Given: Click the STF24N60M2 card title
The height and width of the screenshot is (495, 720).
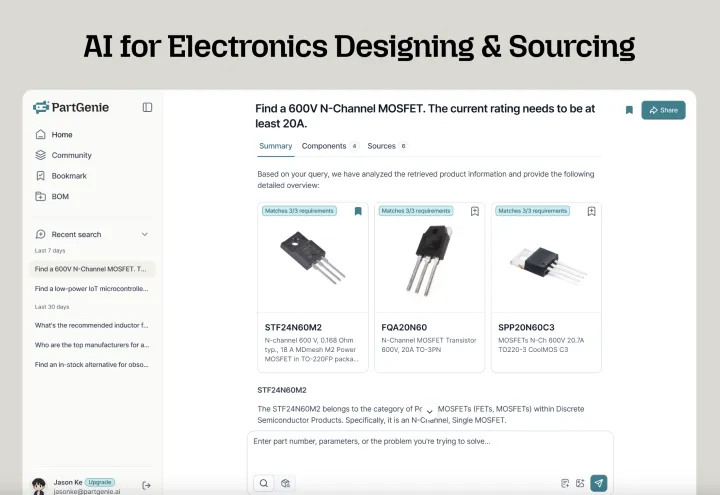Looking at the screenshot, I should (293, 327).
